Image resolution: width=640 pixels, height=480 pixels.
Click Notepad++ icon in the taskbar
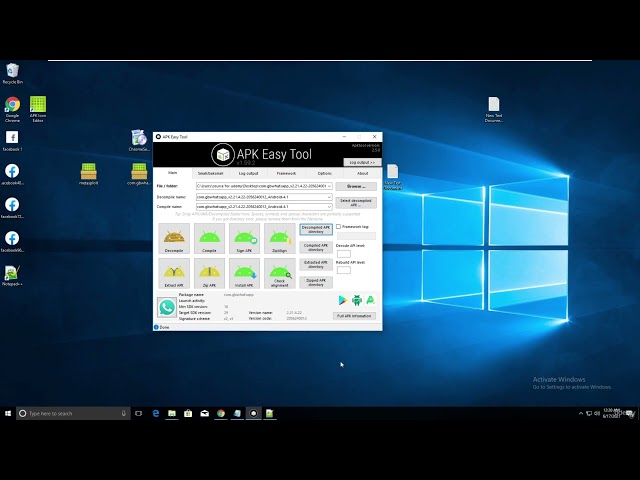[270, 413]
